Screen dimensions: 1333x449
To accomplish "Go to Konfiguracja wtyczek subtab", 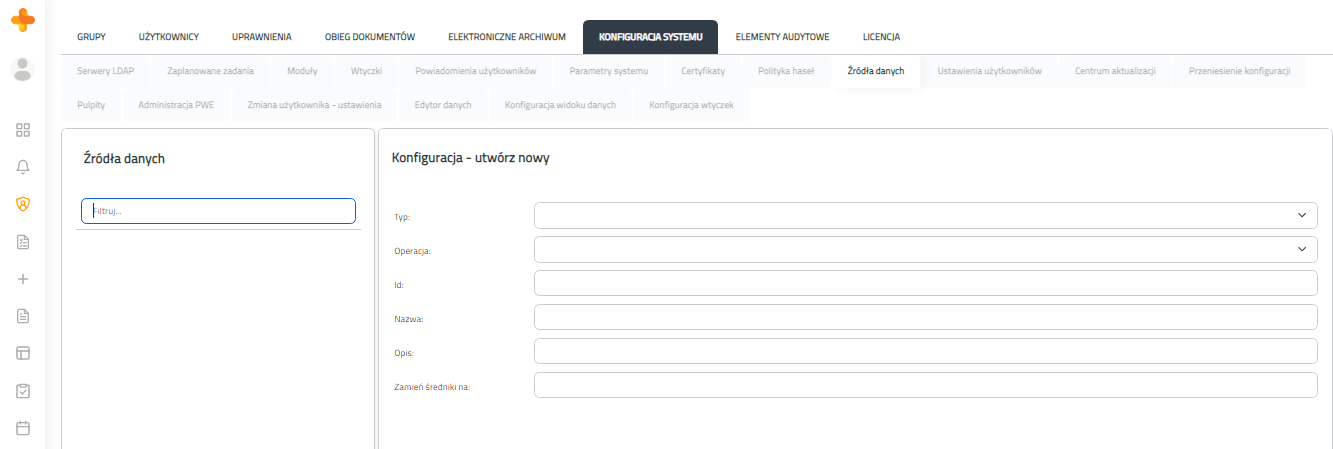I will pos(691,105).
